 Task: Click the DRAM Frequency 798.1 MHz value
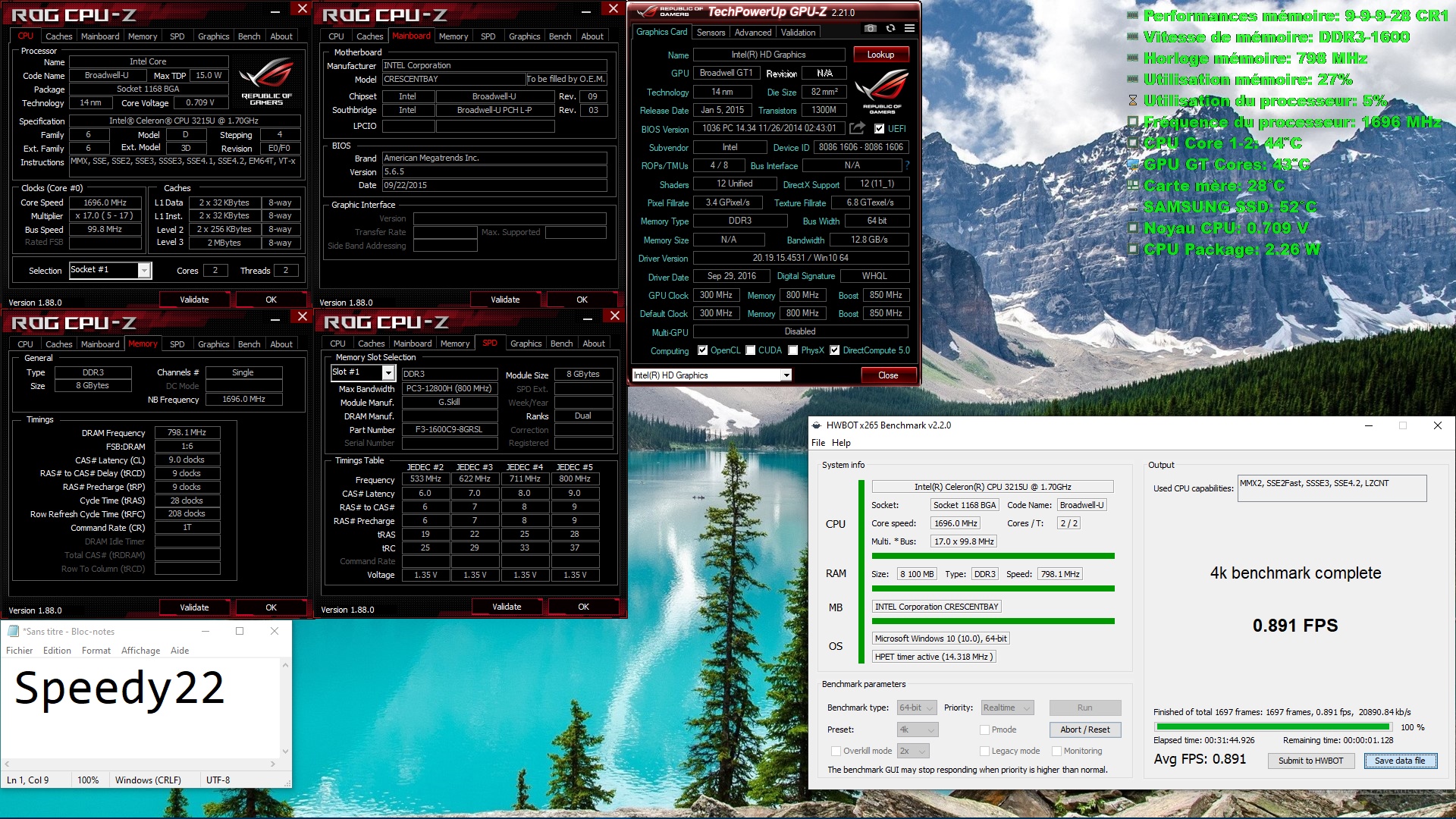pos(187,432)
